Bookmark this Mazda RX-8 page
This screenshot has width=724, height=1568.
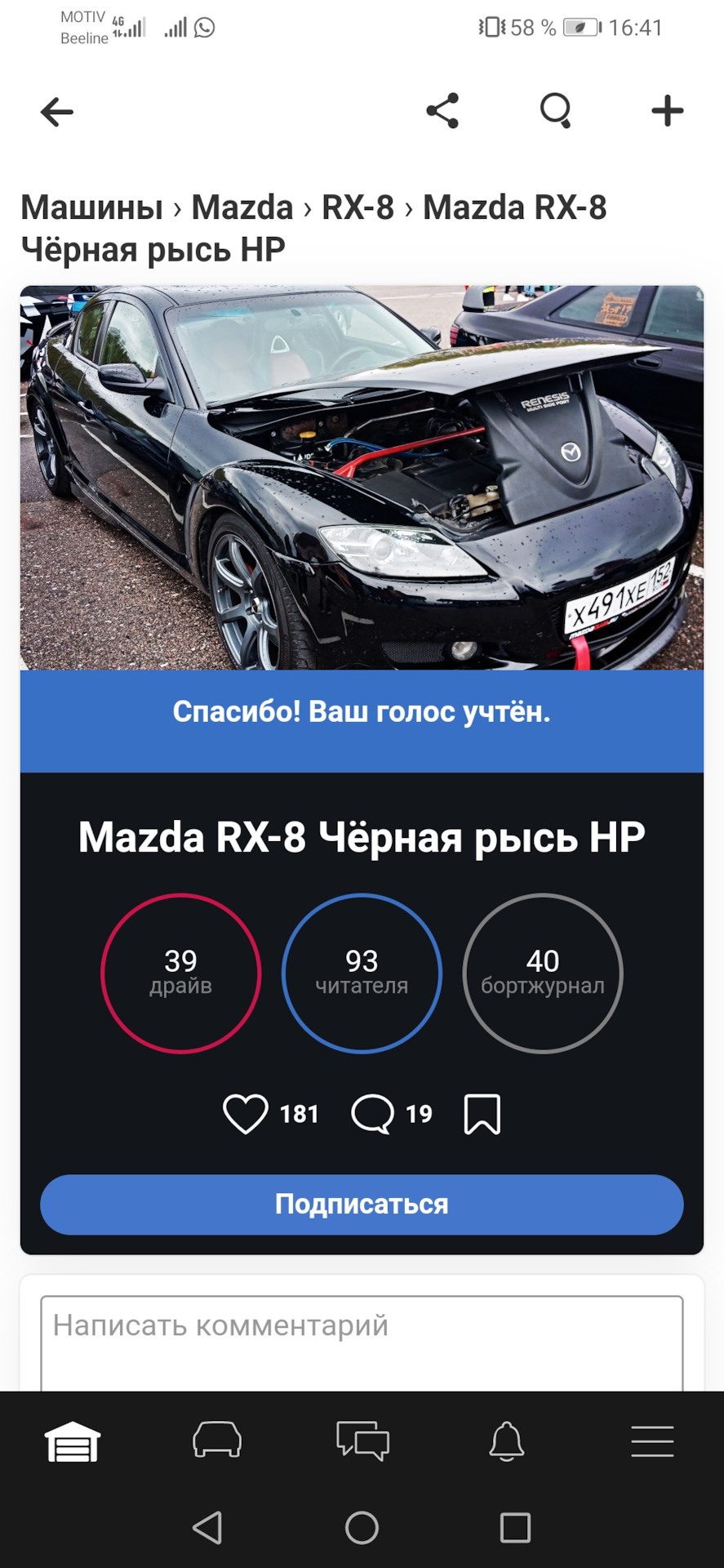482,1114
